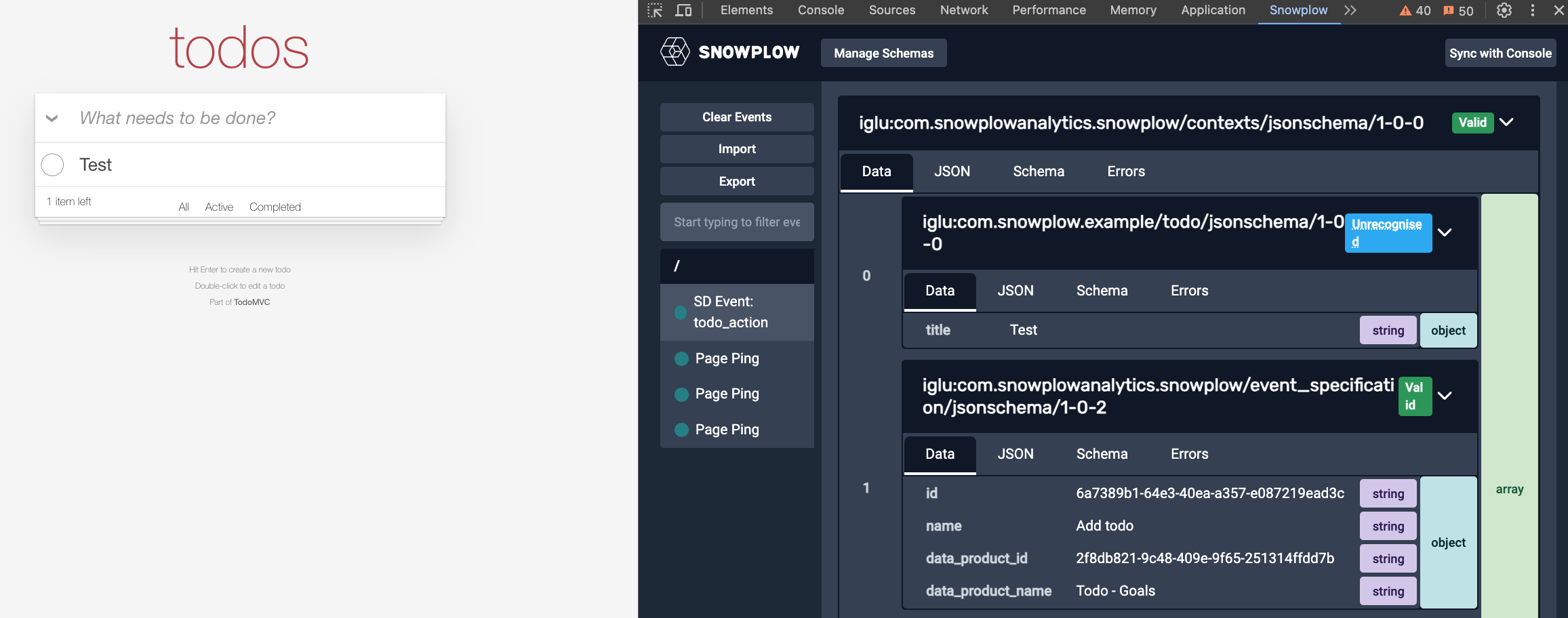
Task: Click the data_product_id value 2f8db821
Action: click(x=1205, y=558)
